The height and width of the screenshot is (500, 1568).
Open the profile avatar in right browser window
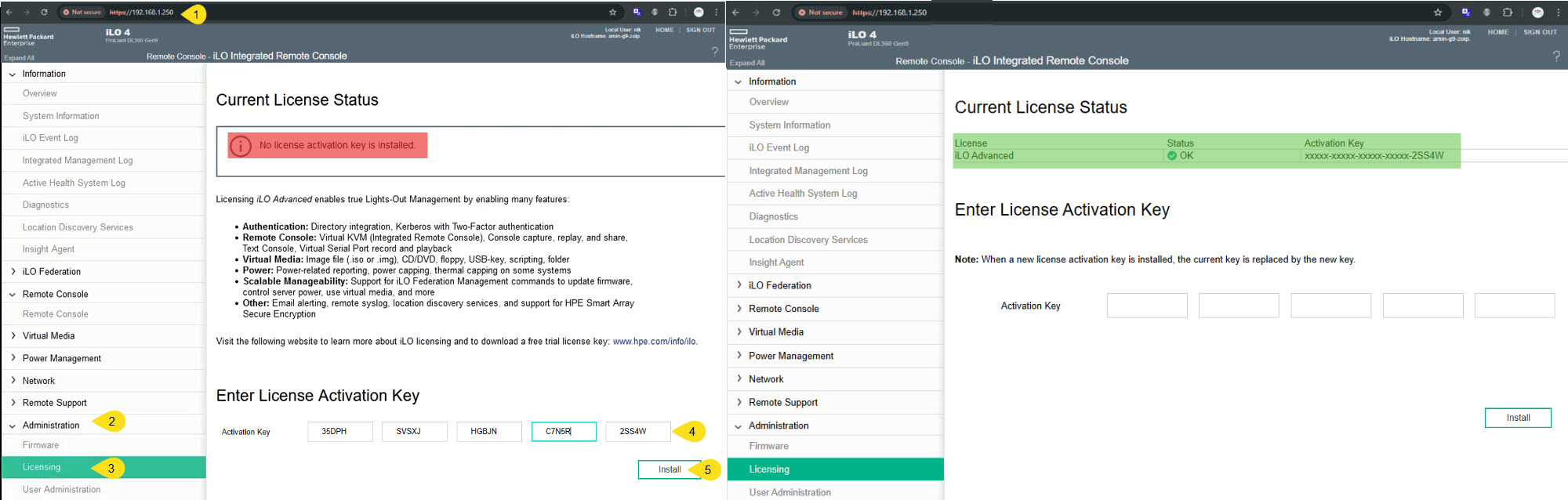(1537, 13)
